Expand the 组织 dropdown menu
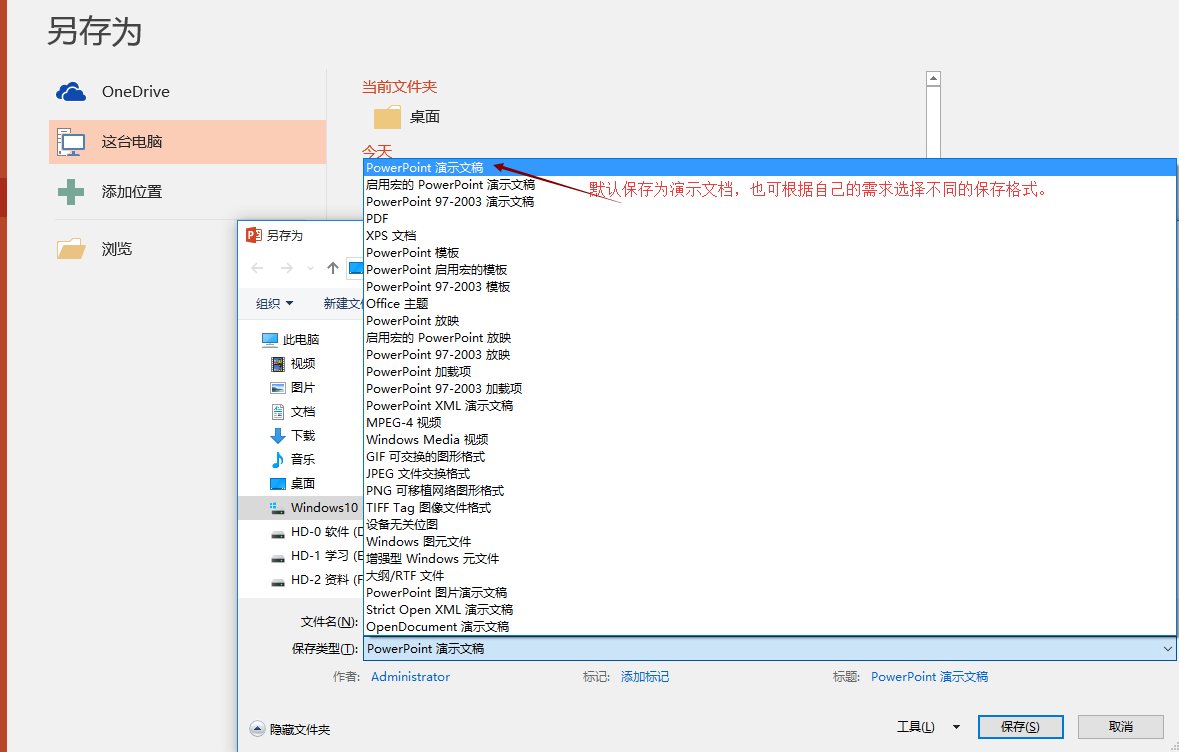Viewport: 1179px width, 752px height. [x=275, y=304]
